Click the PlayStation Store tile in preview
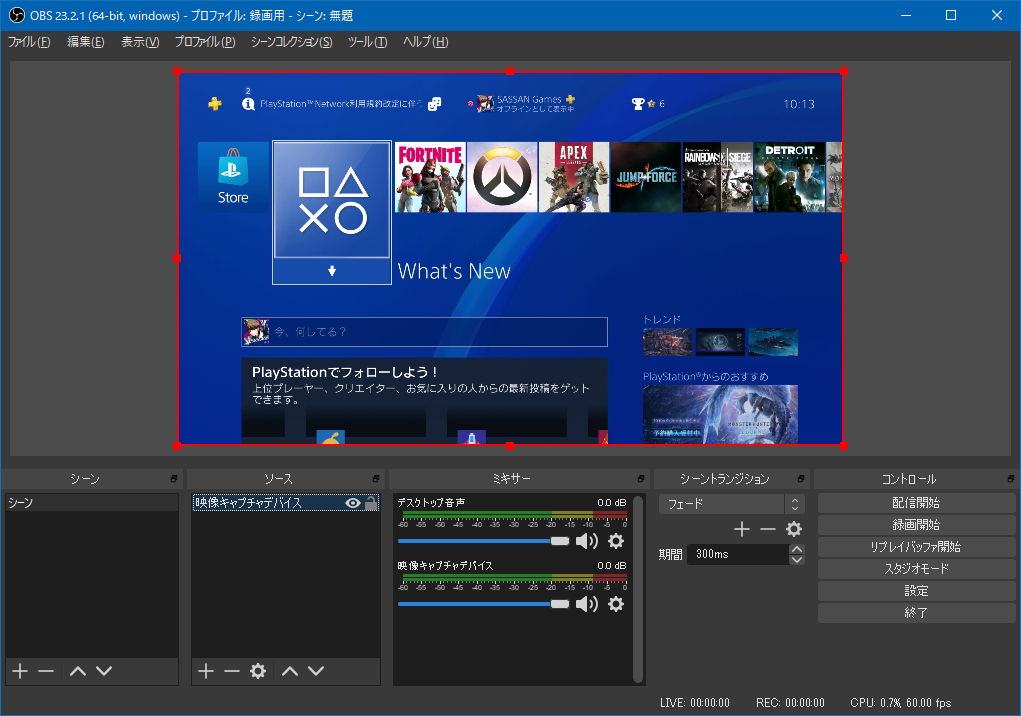 233,176
